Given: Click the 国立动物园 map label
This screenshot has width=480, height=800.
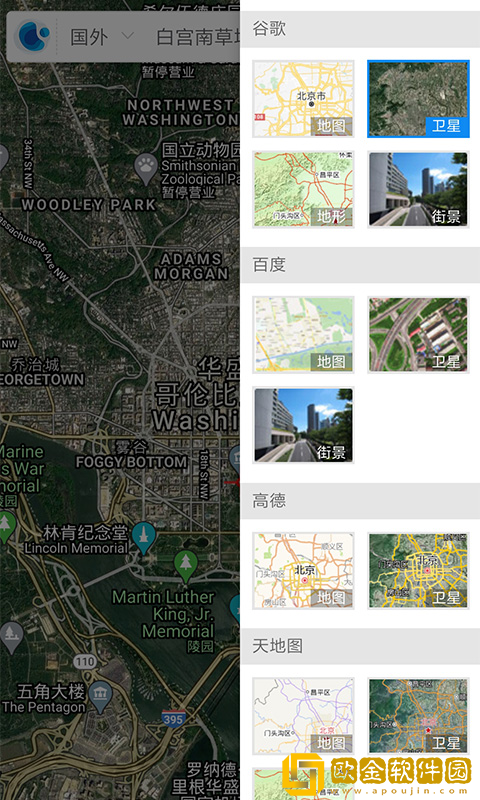Looking at the screenshot, I should point(200,150).
